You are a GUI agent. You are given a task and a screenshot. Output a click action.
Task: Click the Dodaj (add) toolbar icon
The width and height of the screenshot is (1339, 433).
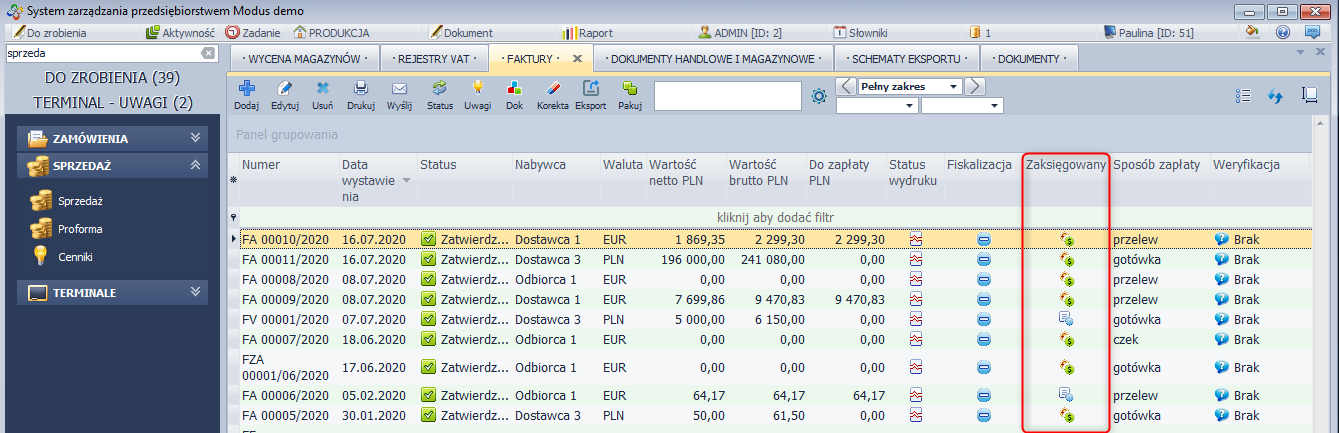pyautogui.click(x=246, y=89)
